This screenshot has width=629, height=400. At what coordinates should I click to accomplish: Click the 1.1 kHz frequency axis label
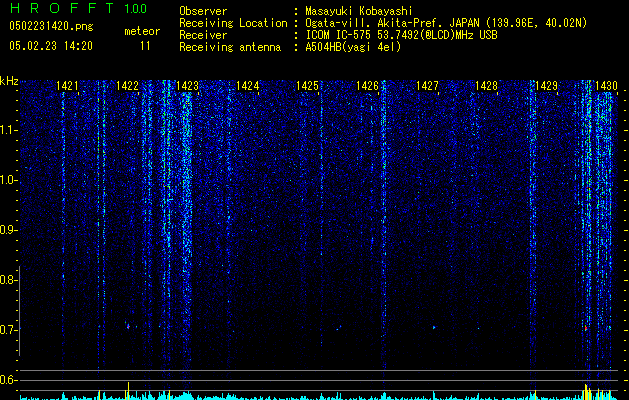click(8, 130)
